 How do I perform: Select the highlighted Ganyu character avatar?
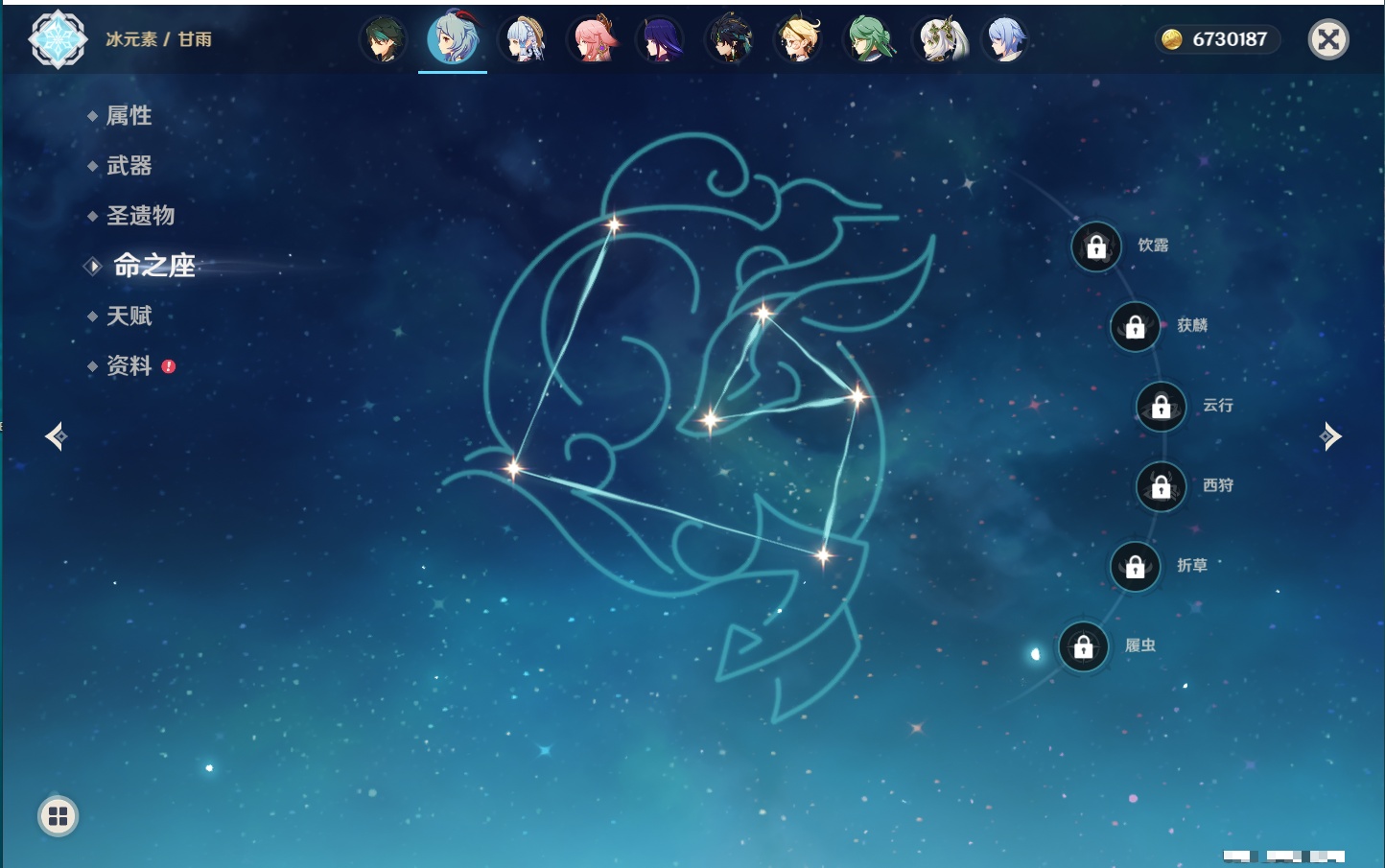point(453,38)
